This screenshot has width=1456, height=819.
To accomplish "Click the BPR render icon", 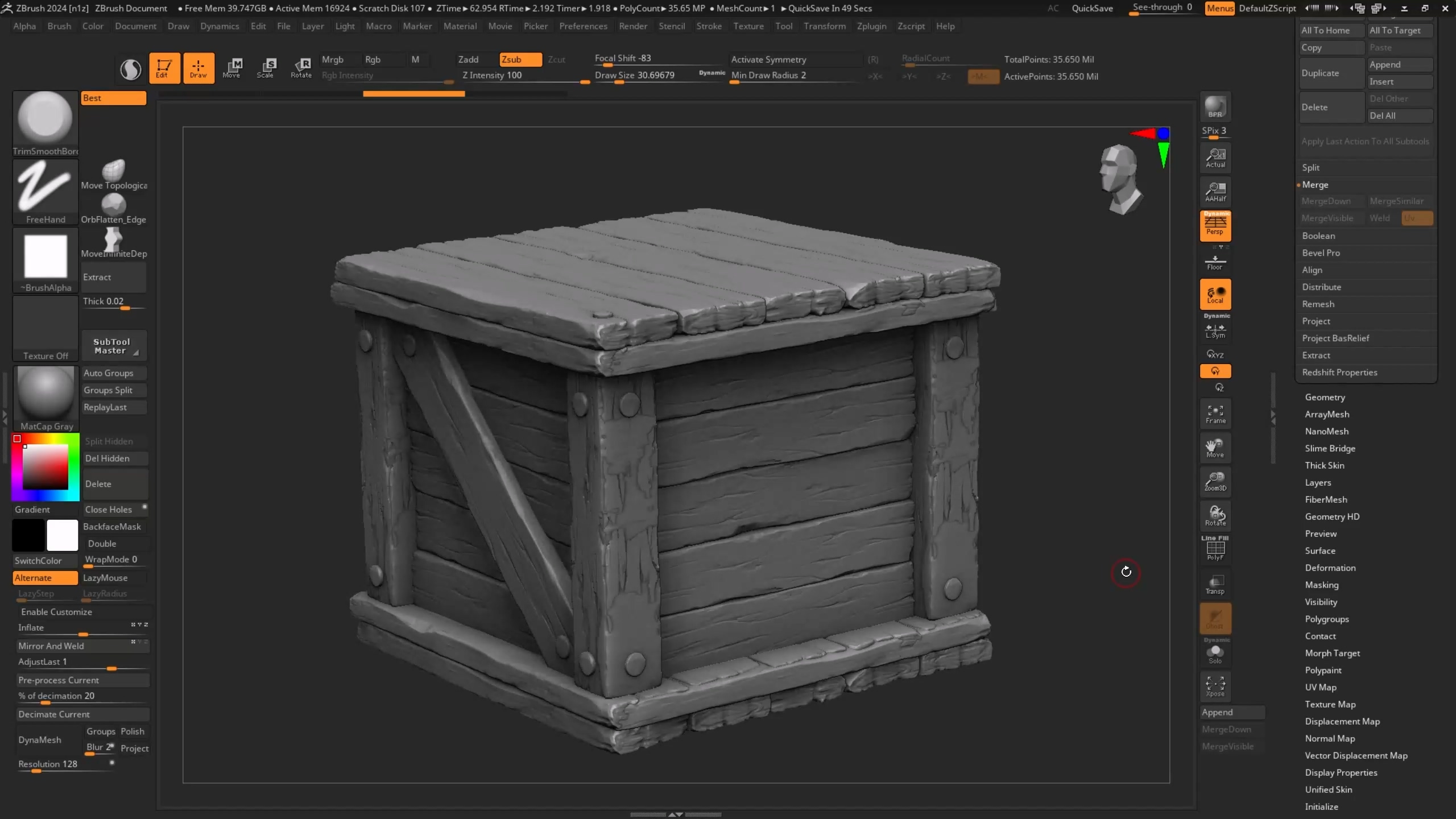I will (1215, 107).
